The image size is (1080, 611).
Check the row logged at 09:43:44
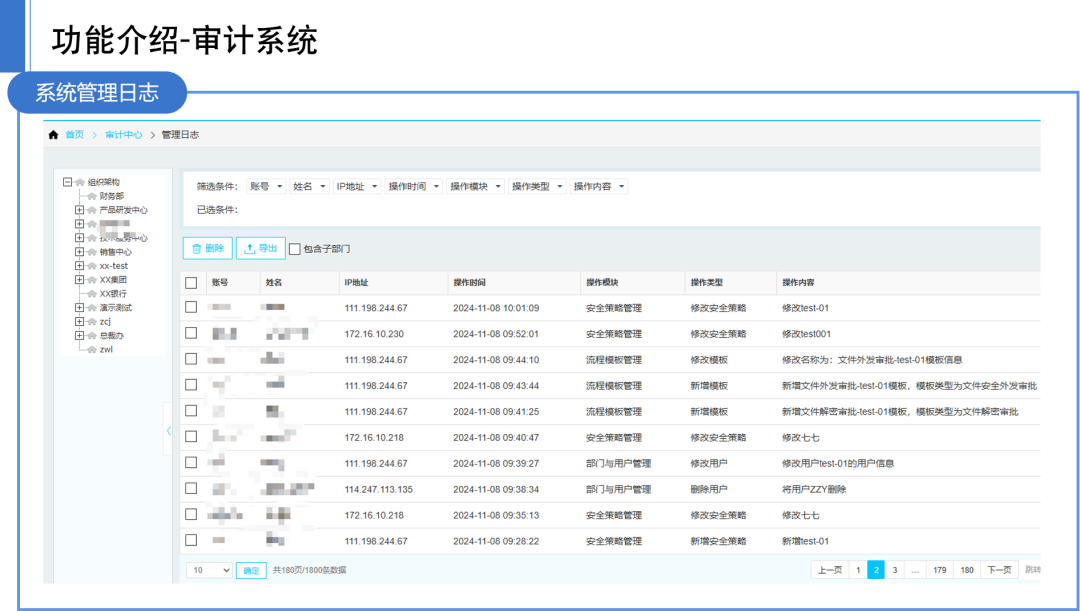tap(191, 385)
